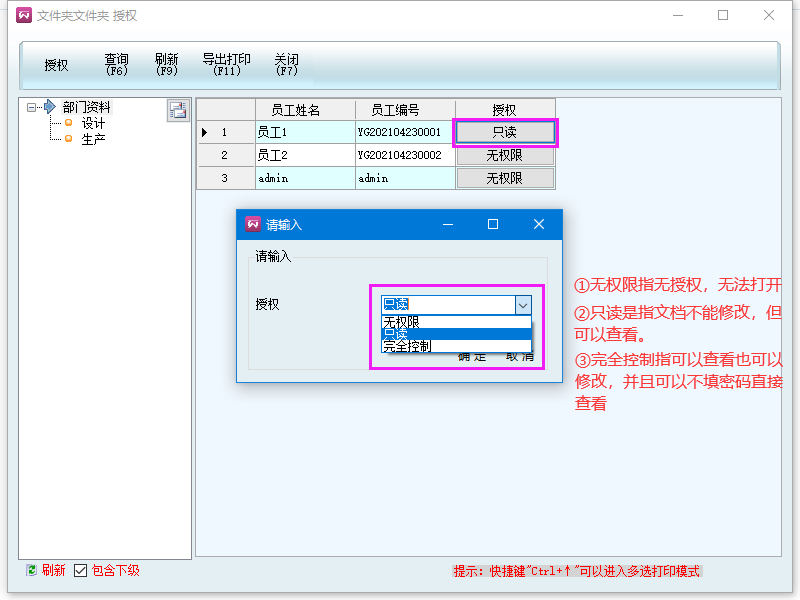This screenshot has height=600, width=800.
Task: Select the 部门资料 arrow folder icon
Action: point(50,107)
